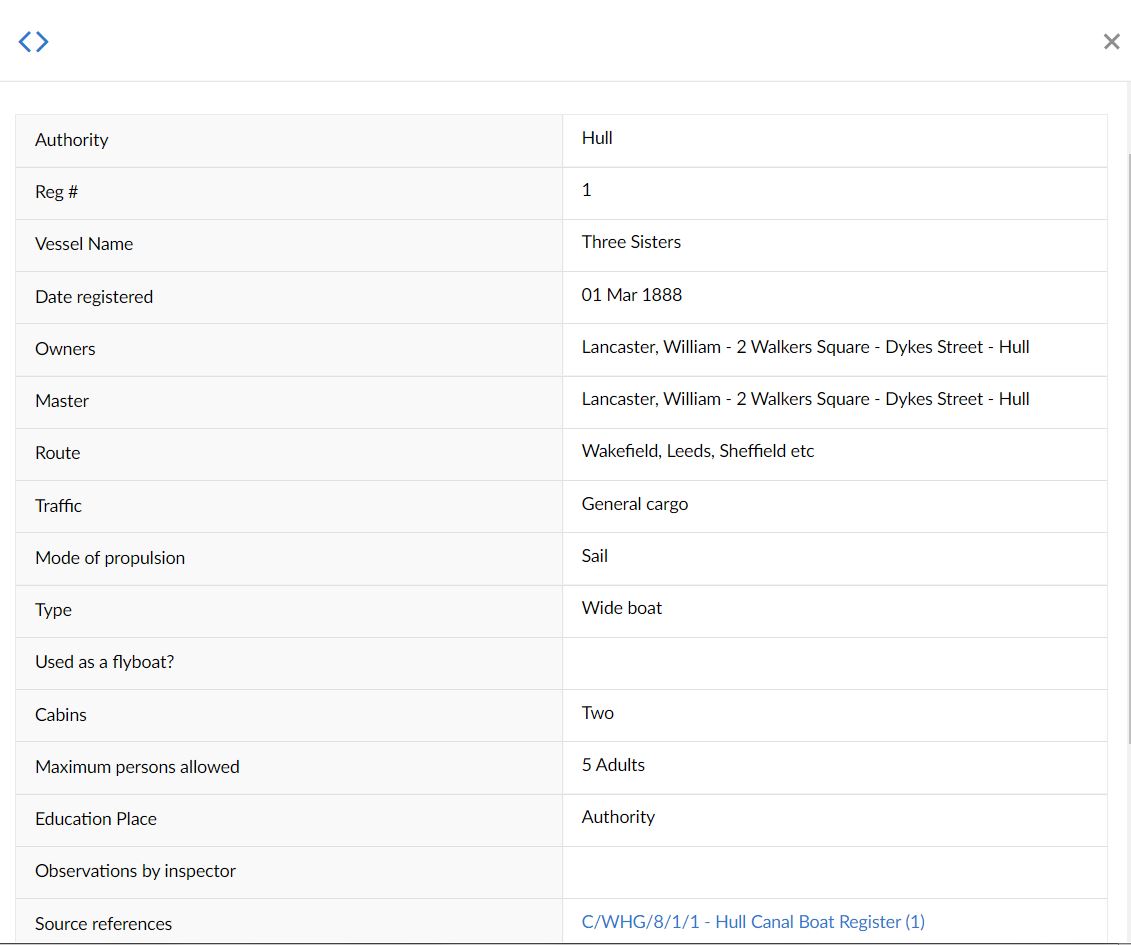Select the Cabins value Two
1131x945 pixels.
[597, 713]
